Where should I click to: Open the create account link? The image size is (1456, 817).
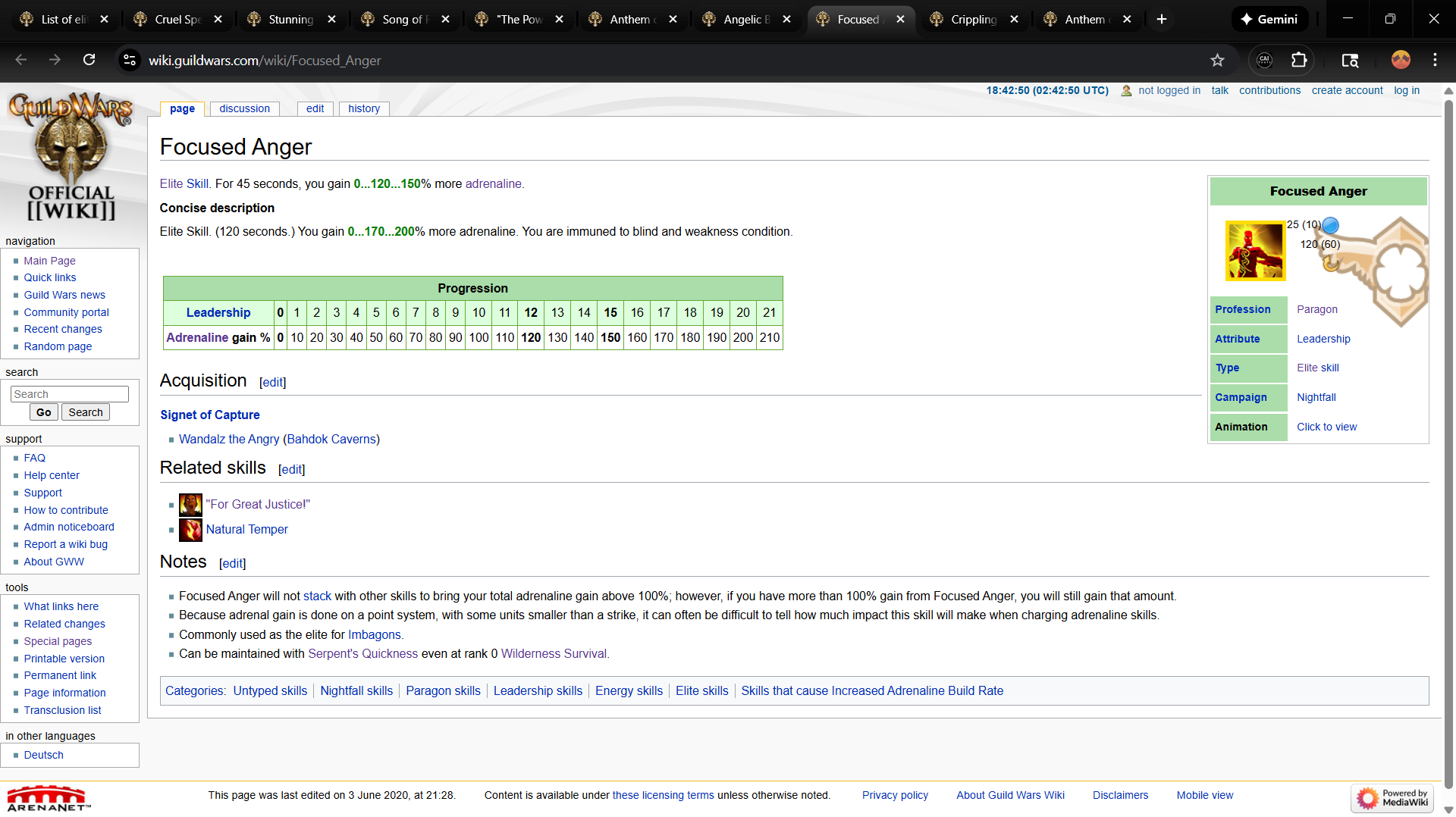(x=1347, y=90)
